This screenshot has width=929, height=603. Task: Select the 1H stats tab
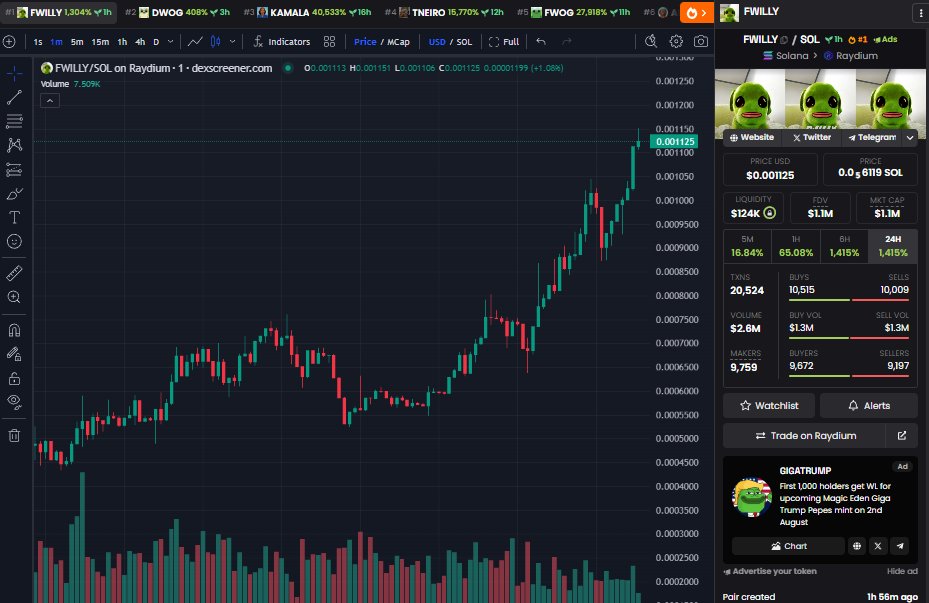(796, 246)
